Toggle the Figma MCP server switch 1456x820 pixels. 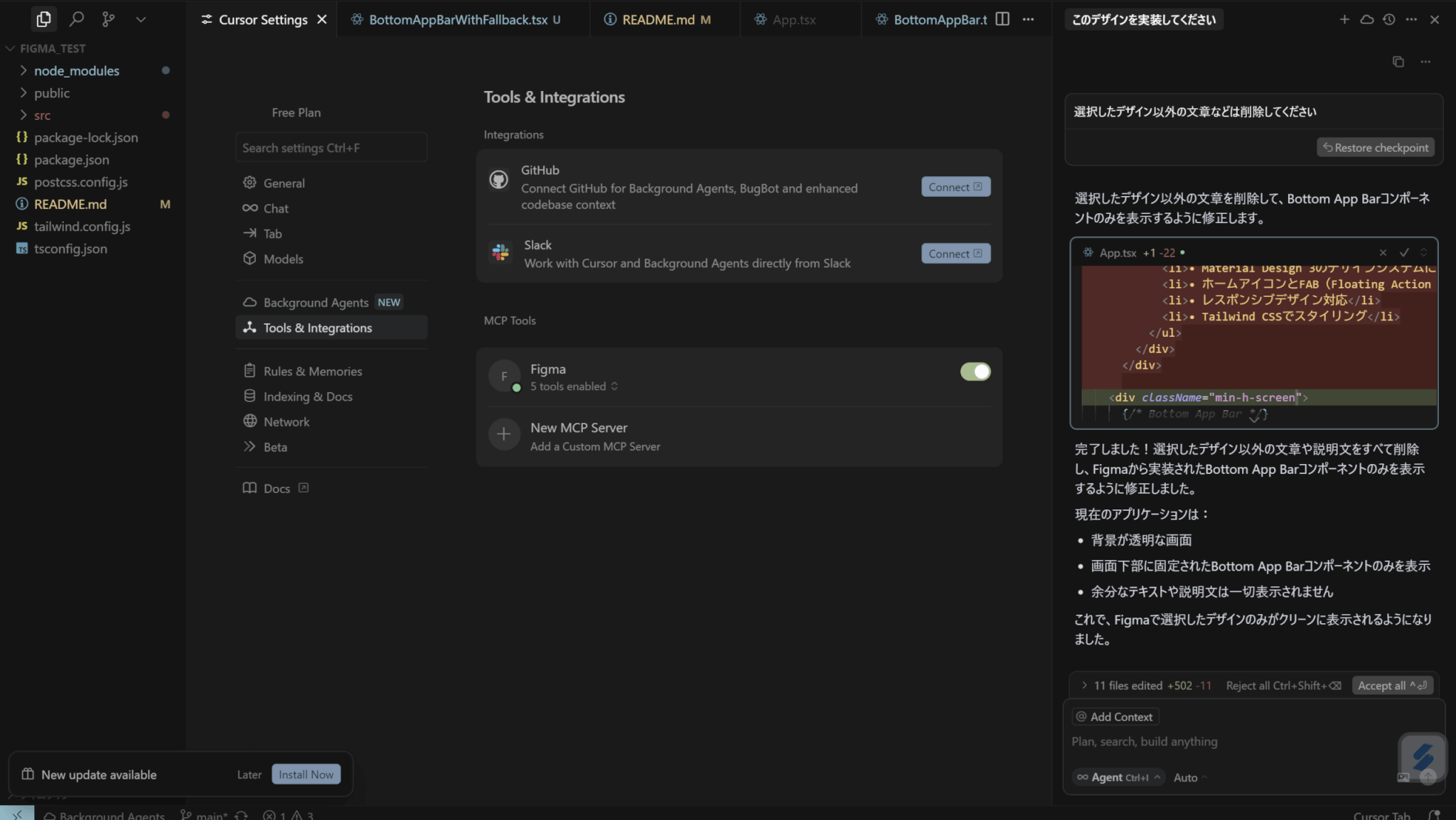tap(975, 371)
